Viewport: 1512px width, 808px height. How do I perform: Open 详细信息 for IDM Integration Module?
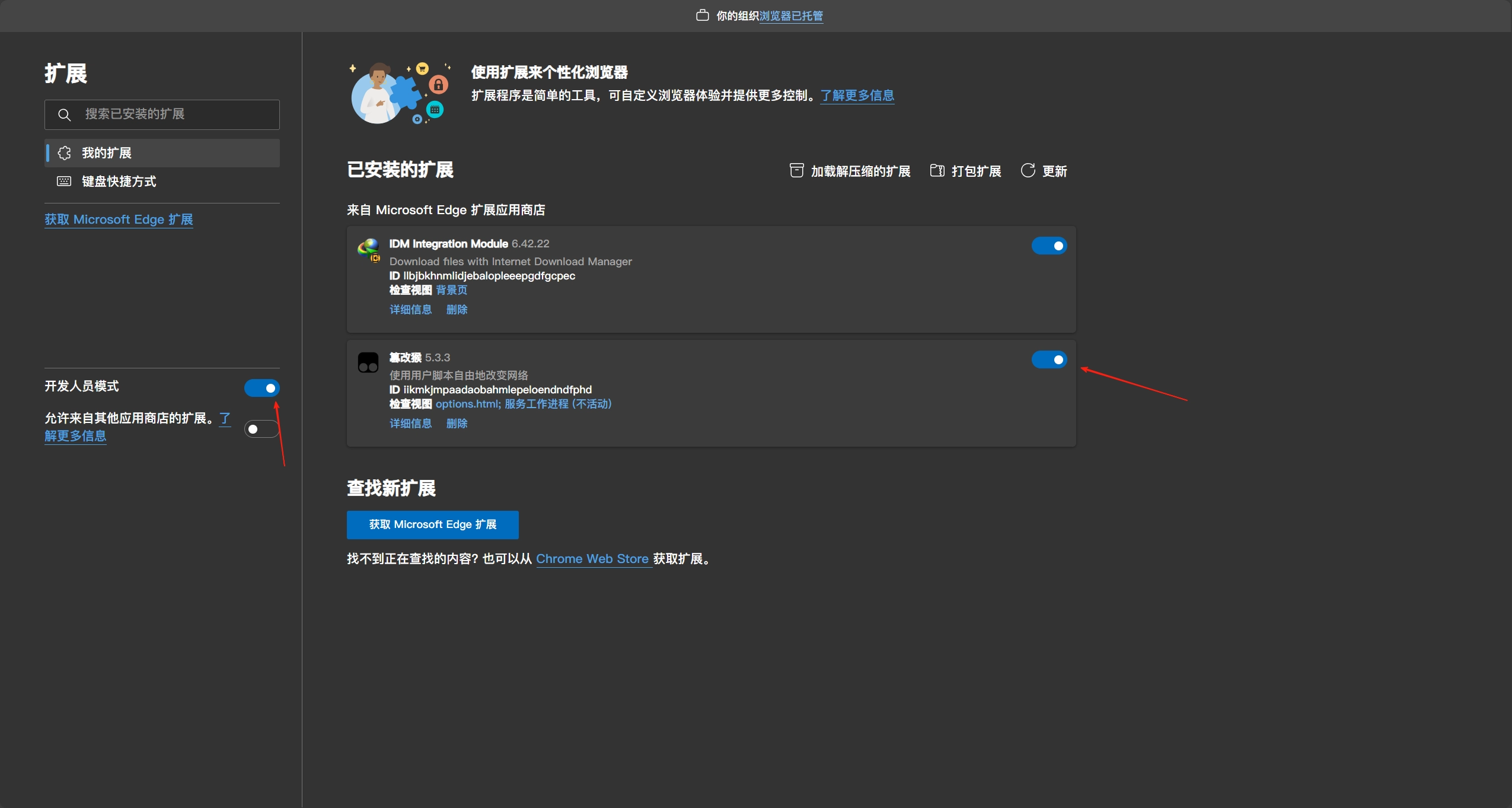point(410,310)
